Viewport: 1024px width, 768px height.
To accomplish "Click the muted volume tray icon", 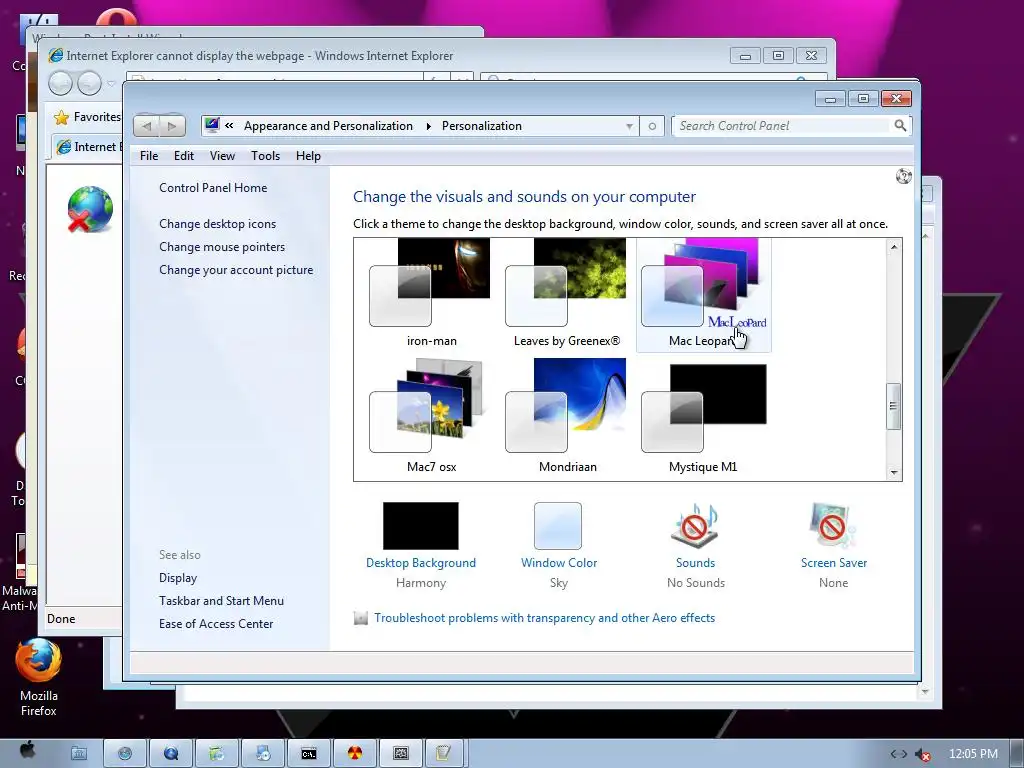I will point(923,754).
